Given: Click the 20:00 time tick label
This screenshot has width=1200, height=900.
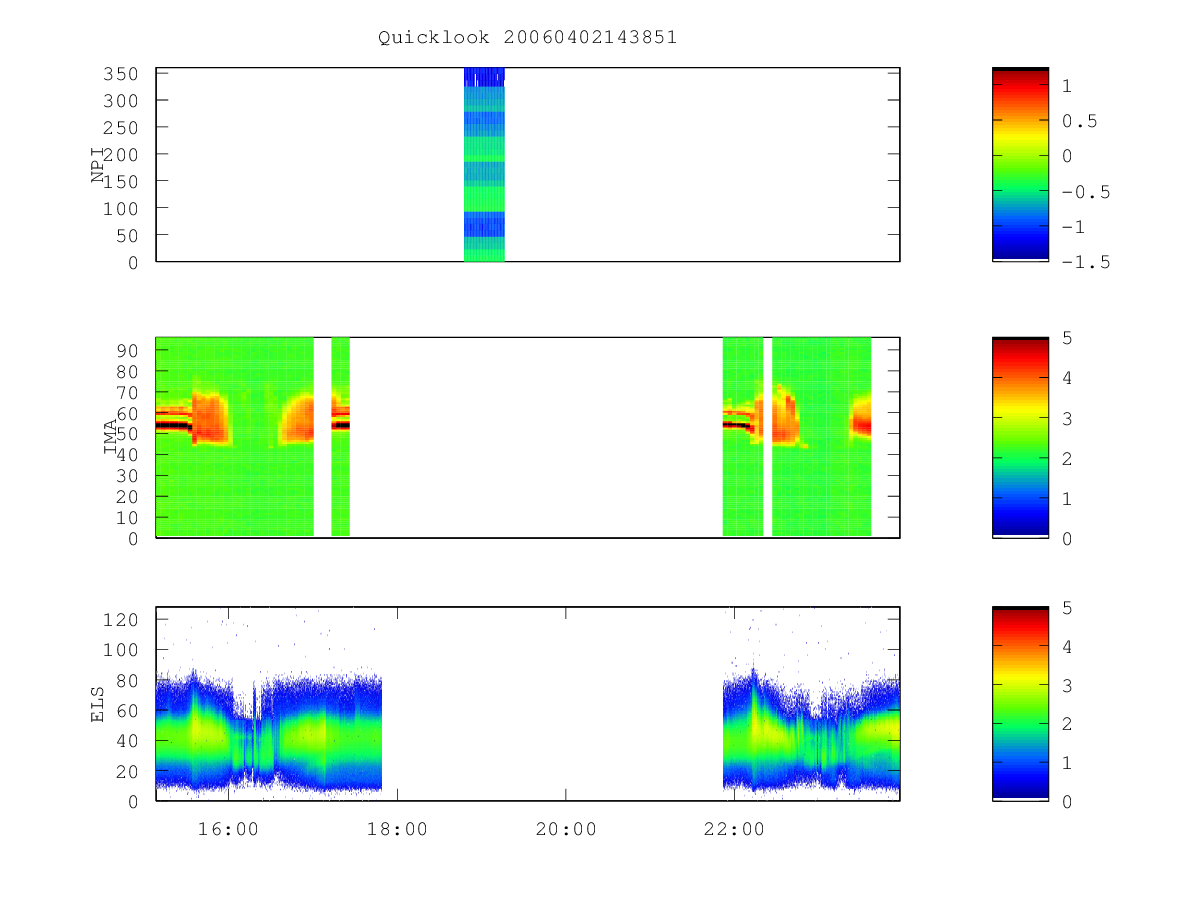Looking at the screenshot, I should [x=566, y=829].
